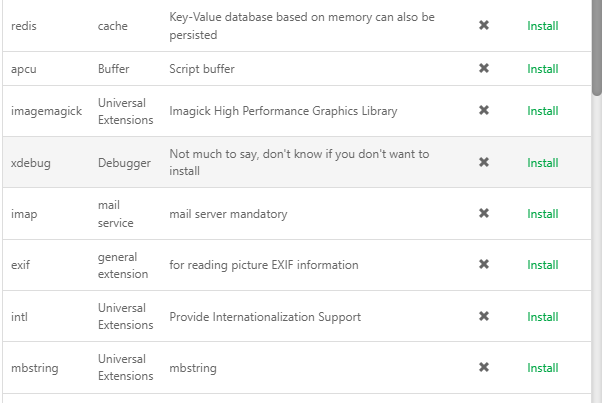
Task: Install the exif extension
Action: [542, 265]
